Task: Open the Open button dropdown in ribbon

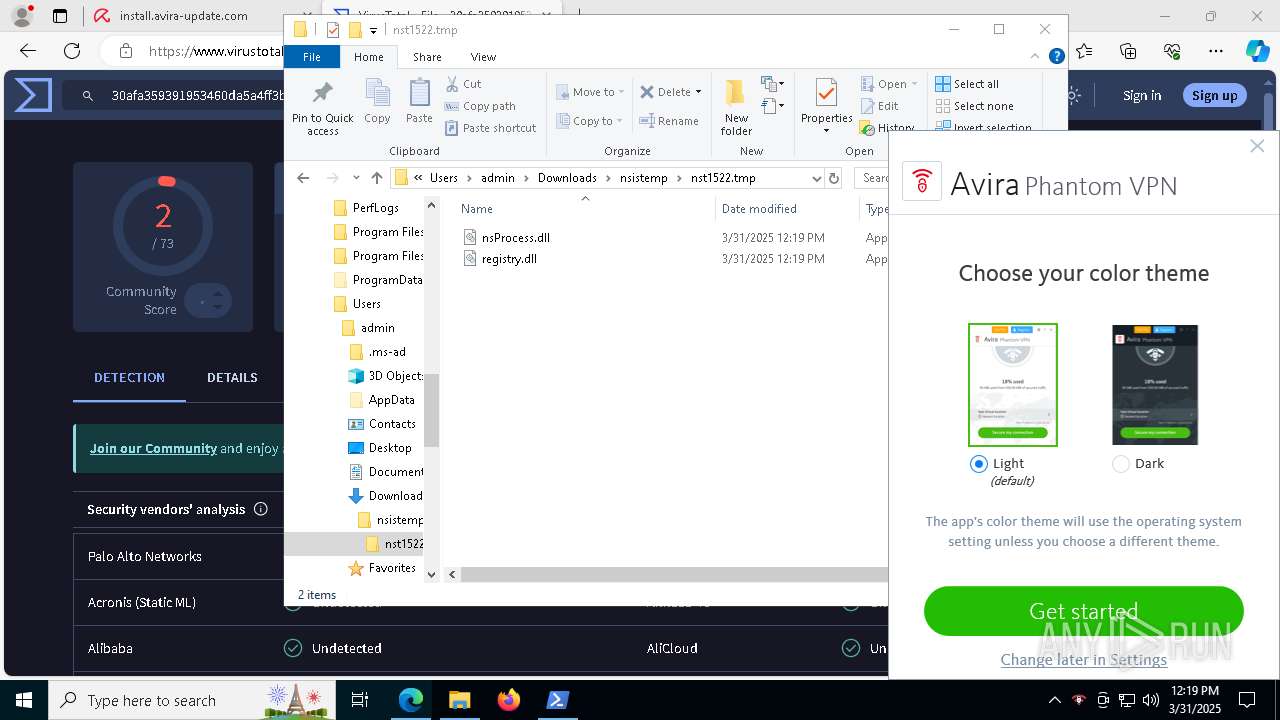Action: pos(913,84)
